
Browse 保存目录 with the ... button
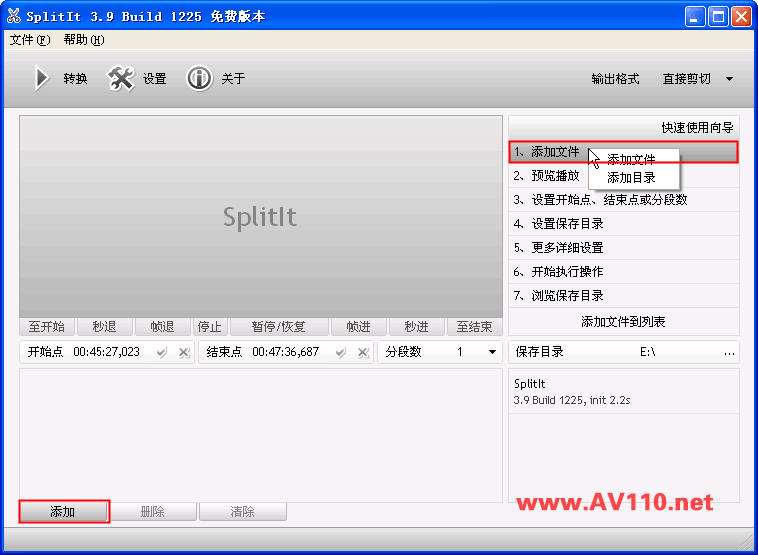(x=729, y=352)
